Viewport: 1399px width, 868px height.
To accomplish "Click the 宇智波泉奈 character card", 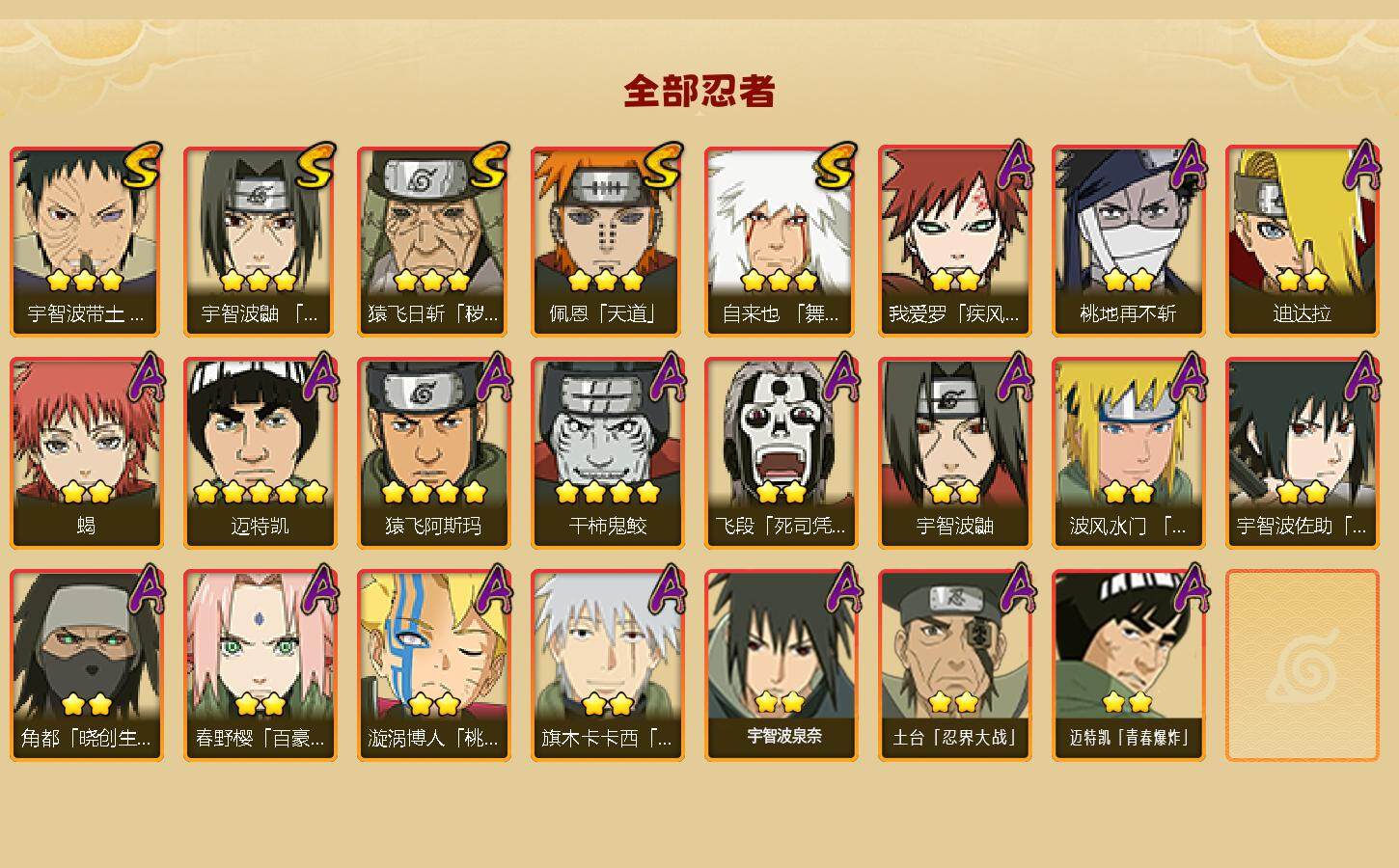I will pyautogui.click(x=781, y=665).
